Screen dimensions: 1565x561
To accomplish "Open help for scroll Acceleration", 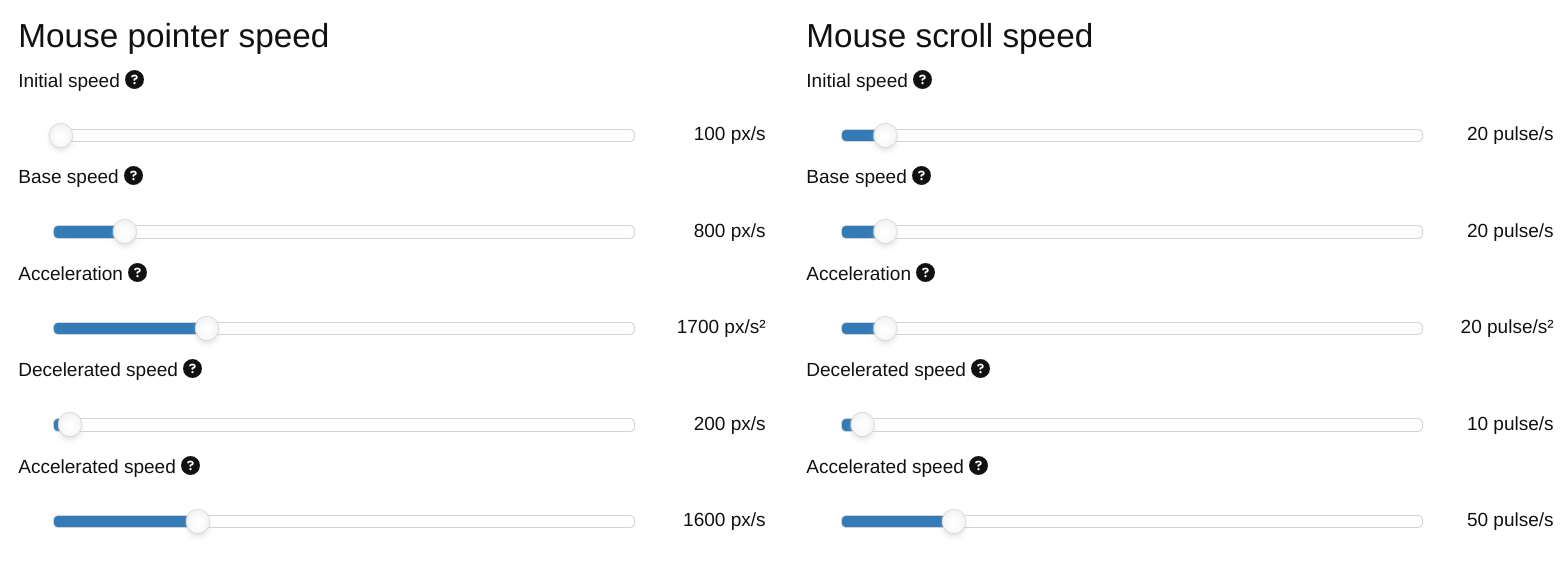I will [925, 273].
